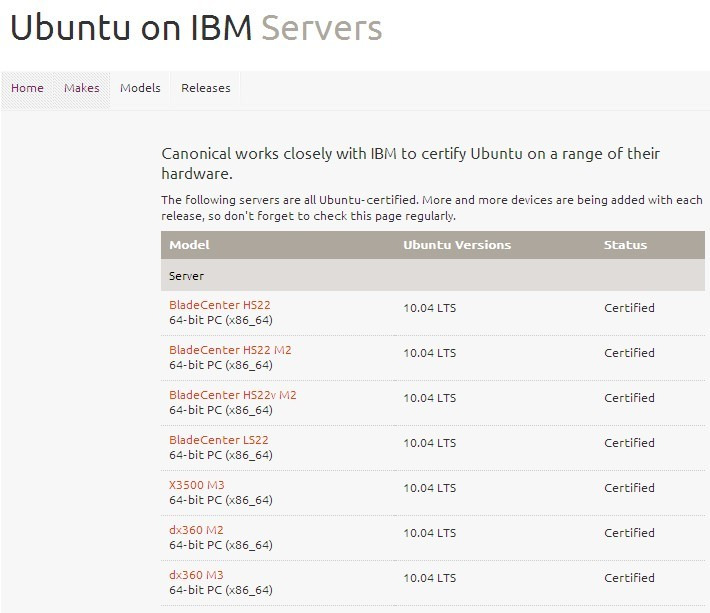This screenshot has width=710, height=613.
Task: Click 10.04 LTS in dx360 M2 row
Action: pyautogui.click(x=430, y=533)
